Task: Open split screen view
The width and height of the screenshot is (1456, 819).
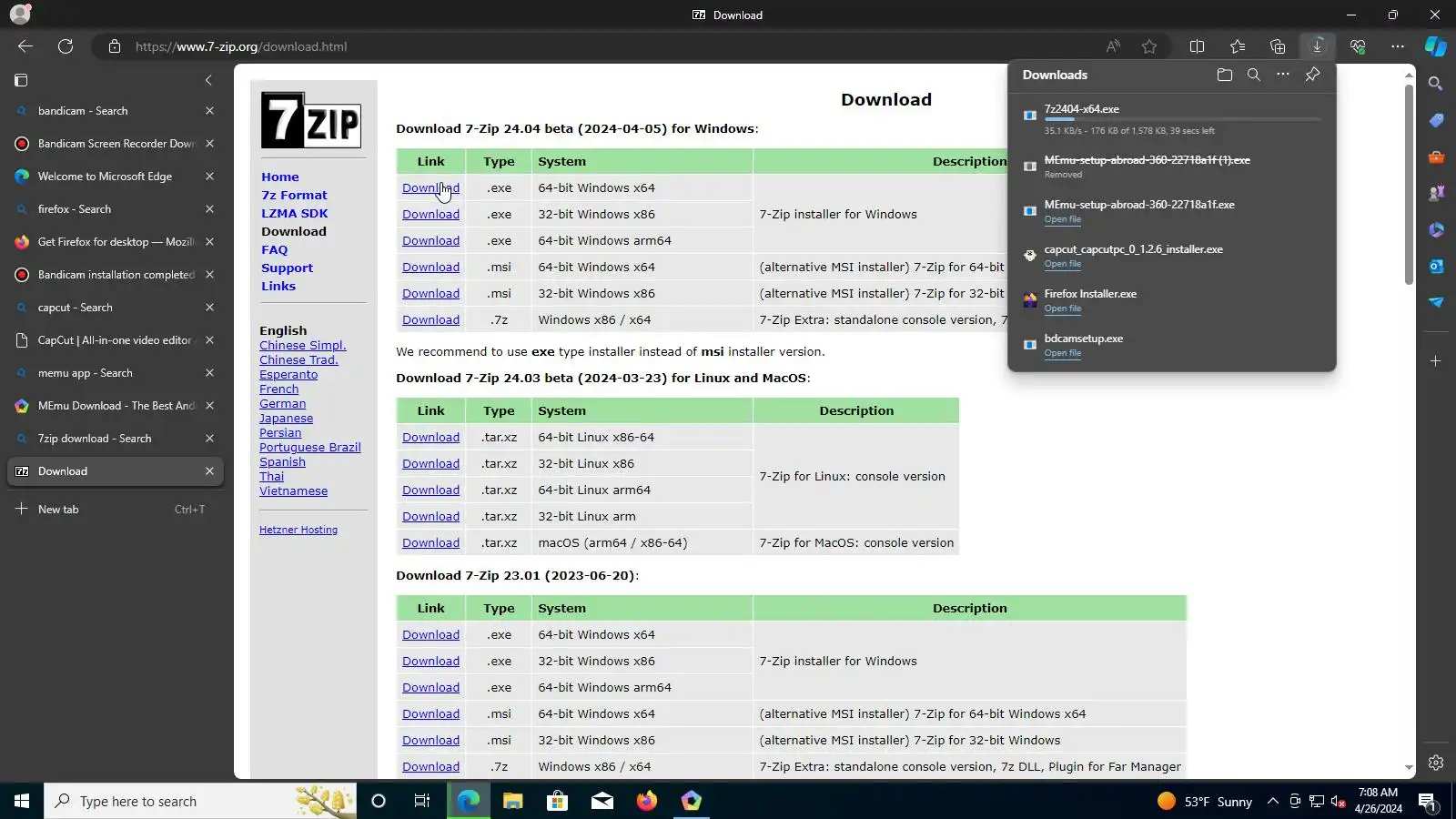Action: [x=1198, y=46]
